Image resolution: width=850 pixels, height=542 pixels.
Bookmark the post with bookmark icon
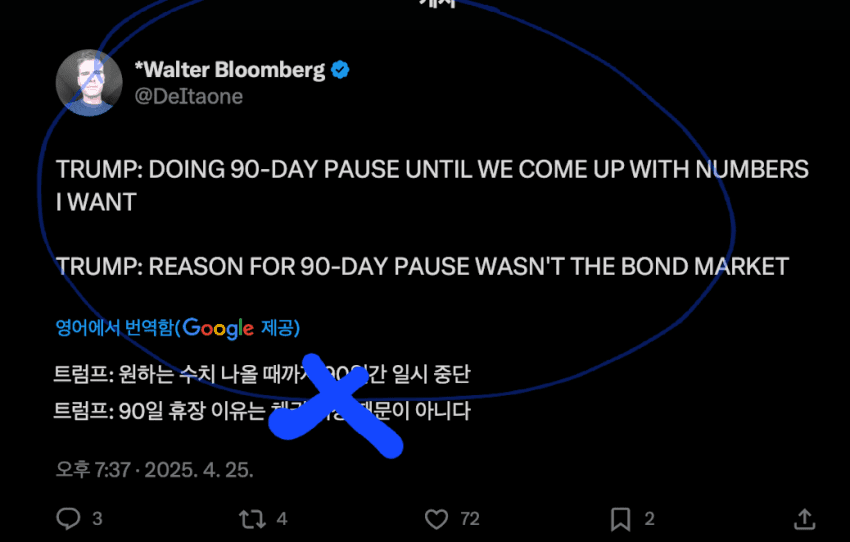(x=621, y=519)
